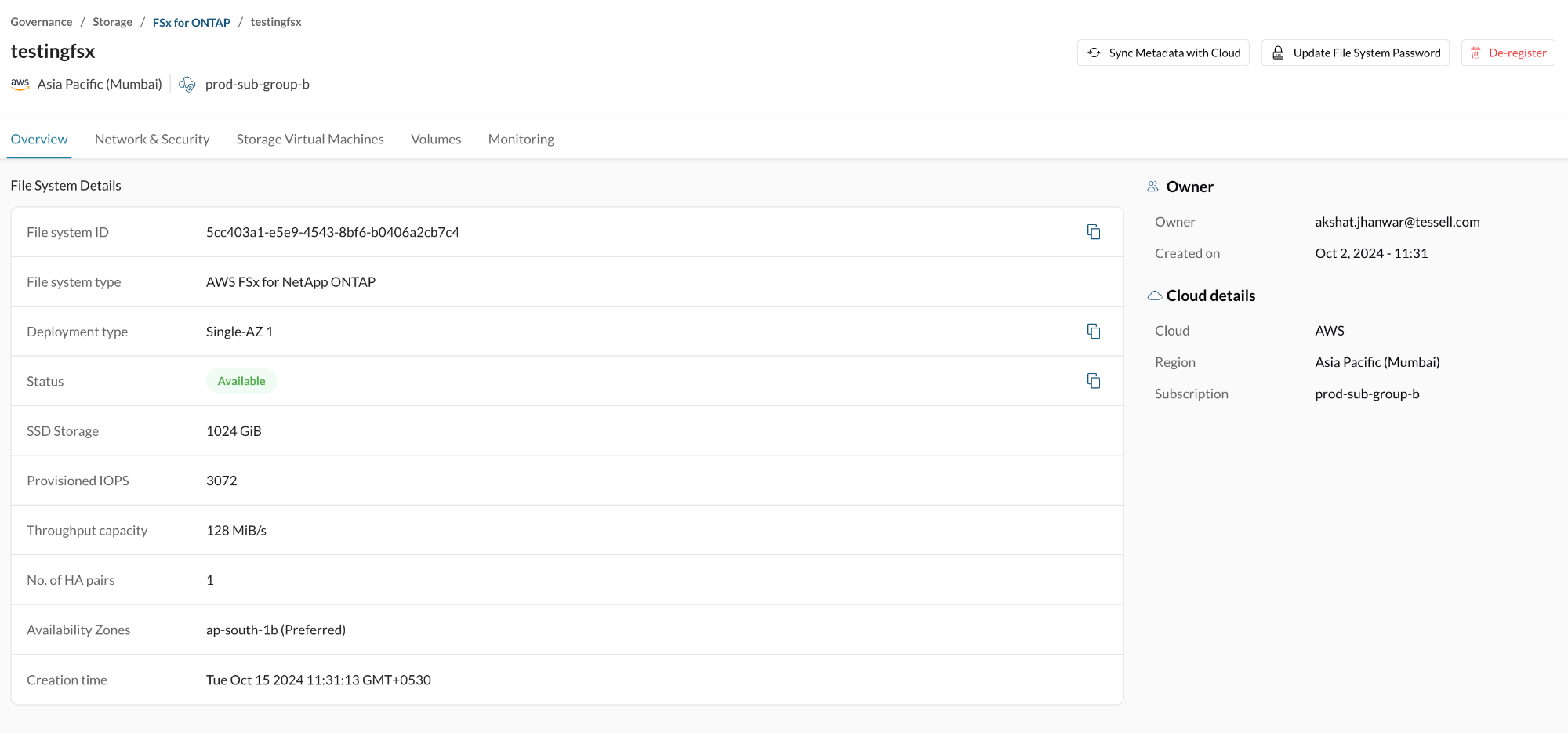Screen dimensions: 1568x733
Task: Click Region value under Cloud details
Action: 1377,362
